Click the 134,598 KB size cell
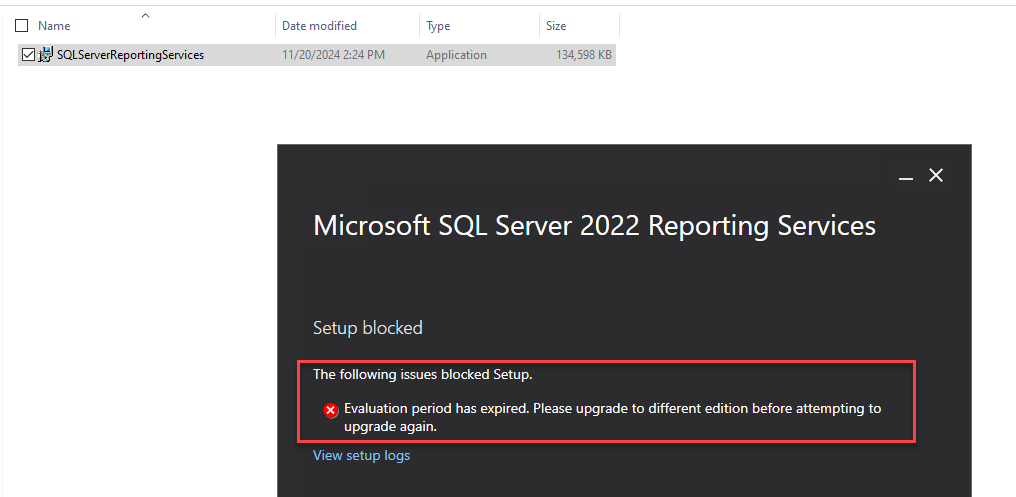1016x497 pixels. tap(583, 55)
